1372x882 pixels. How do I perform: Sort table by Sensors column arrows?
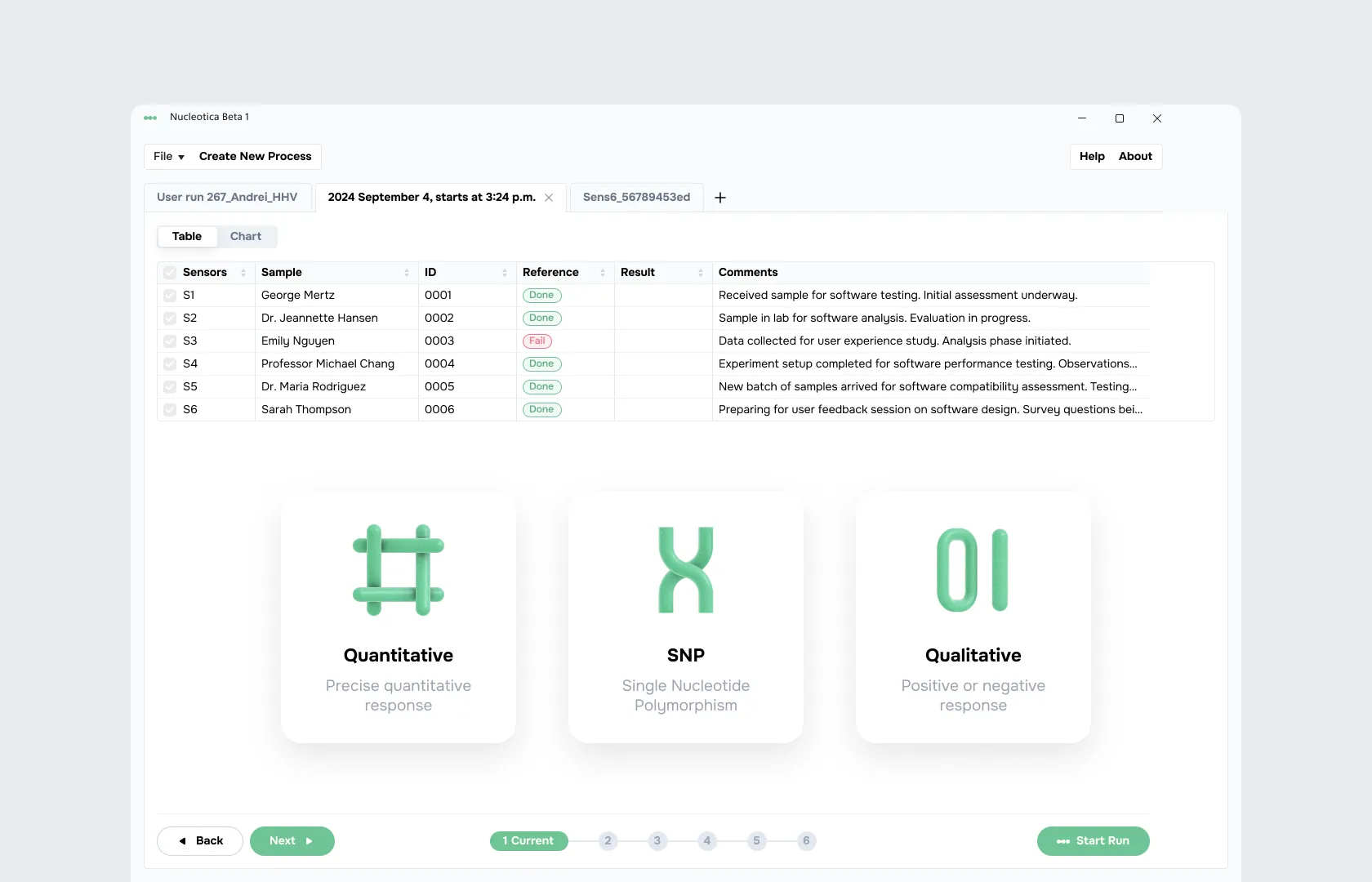(243, 273)
